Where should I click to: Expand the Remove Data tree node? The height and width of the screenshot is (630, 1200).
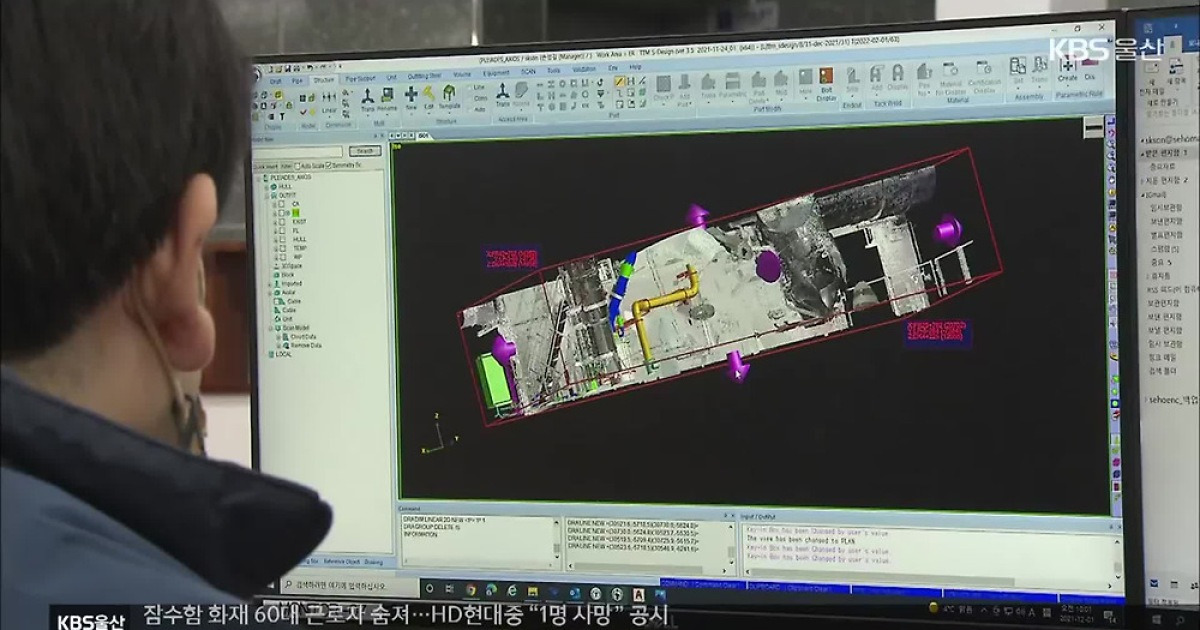[277, 346]
